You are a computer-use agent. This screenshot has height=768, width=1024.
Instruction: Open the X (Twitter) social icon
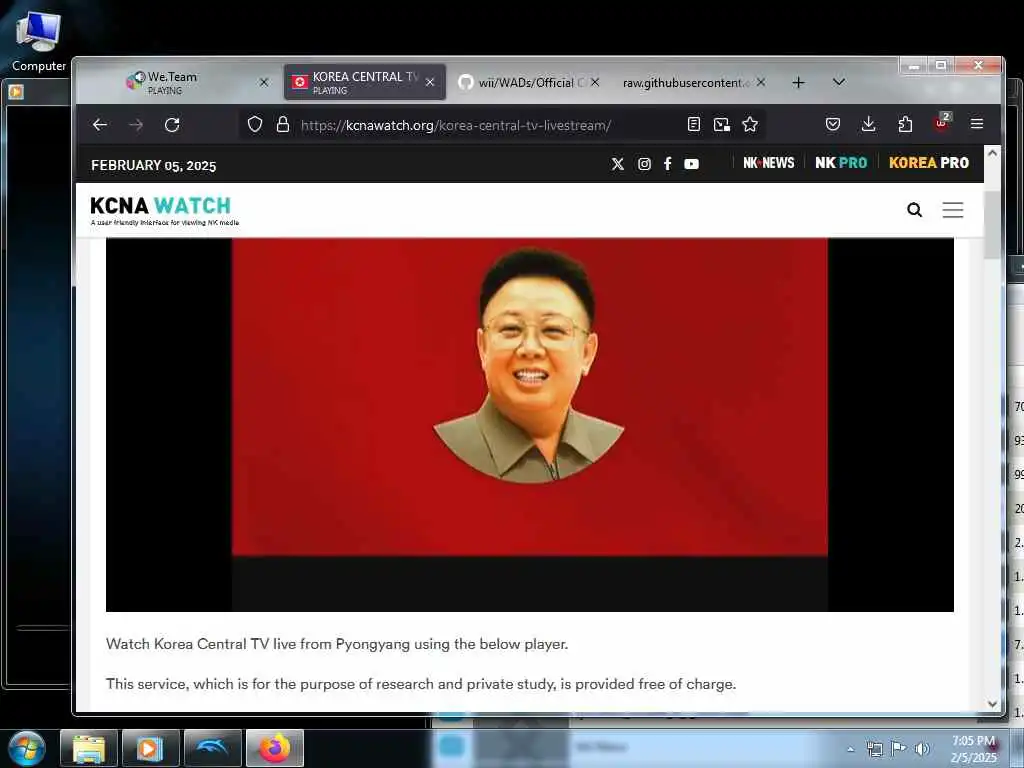pos(618,164)
